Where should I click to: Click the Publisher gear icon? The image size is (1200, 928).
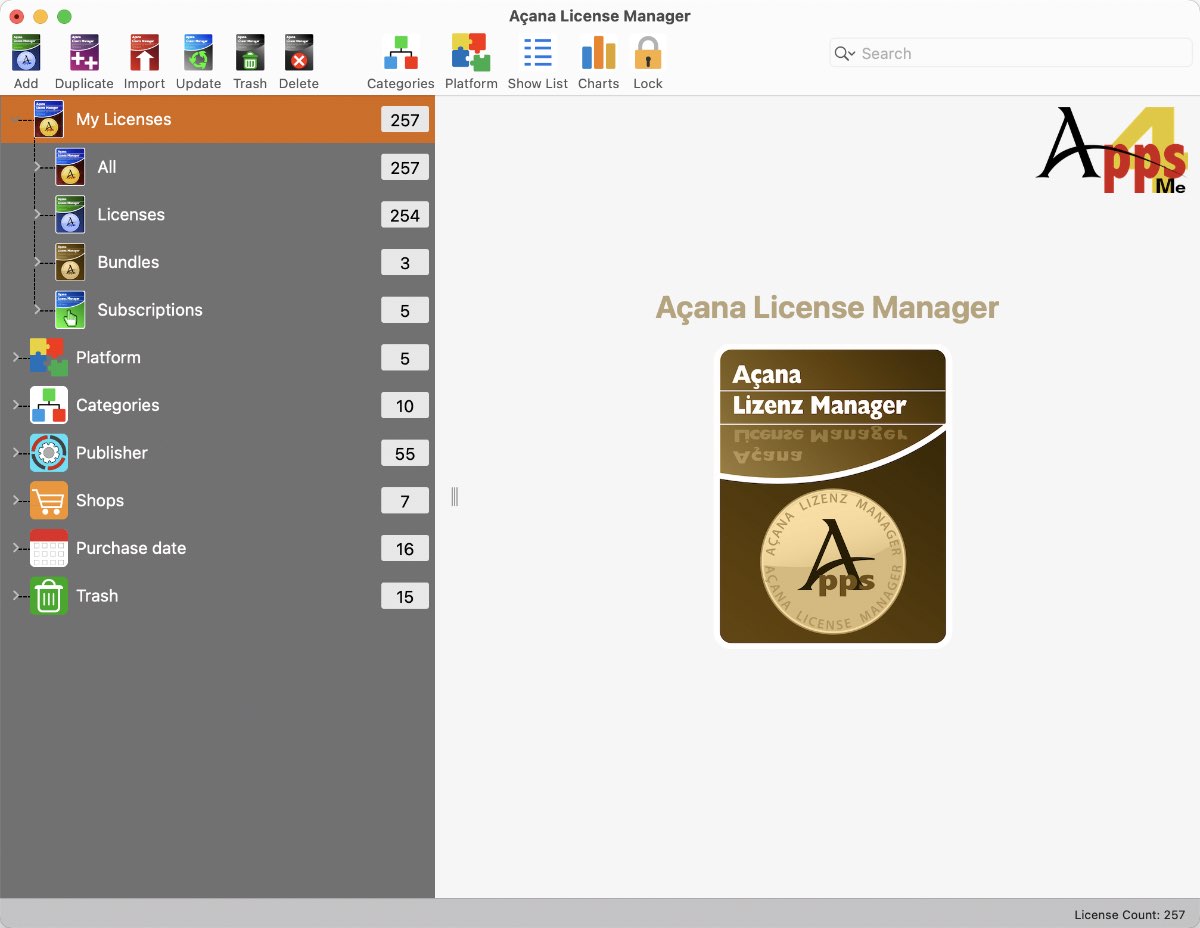(x=49, y=453)
